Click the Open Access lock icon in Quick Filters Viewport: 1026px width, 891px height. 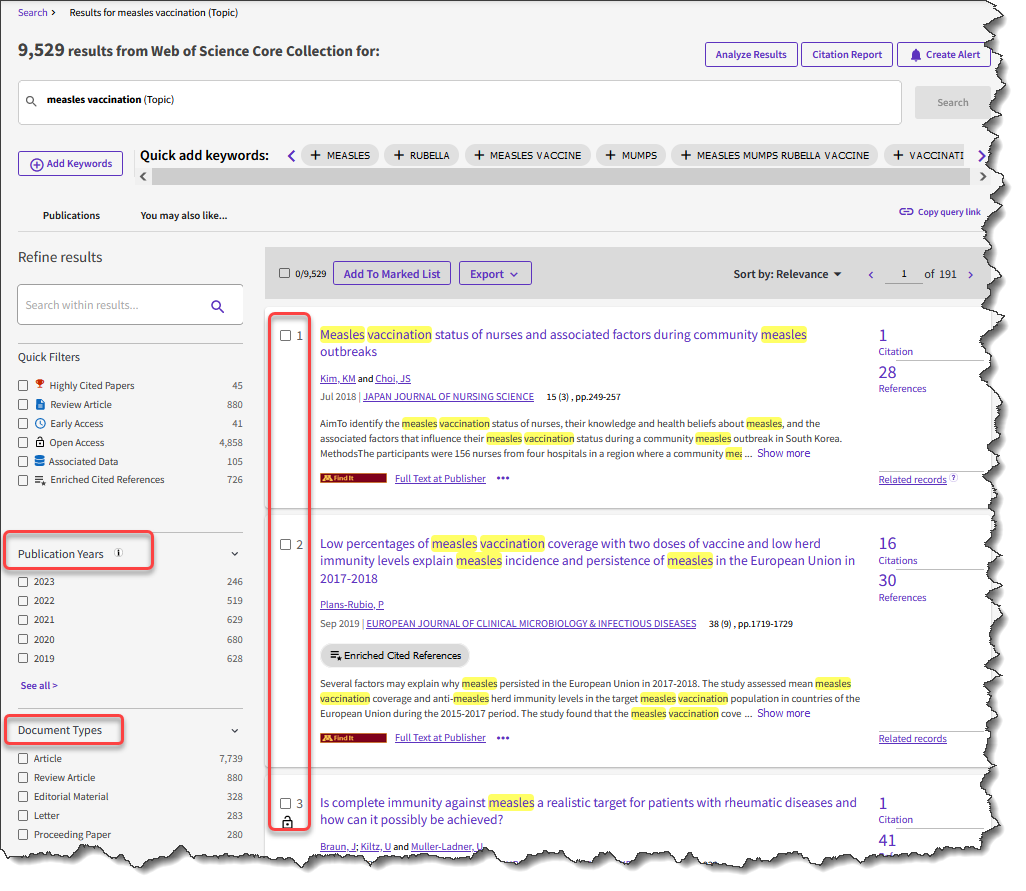coord(40,442)
